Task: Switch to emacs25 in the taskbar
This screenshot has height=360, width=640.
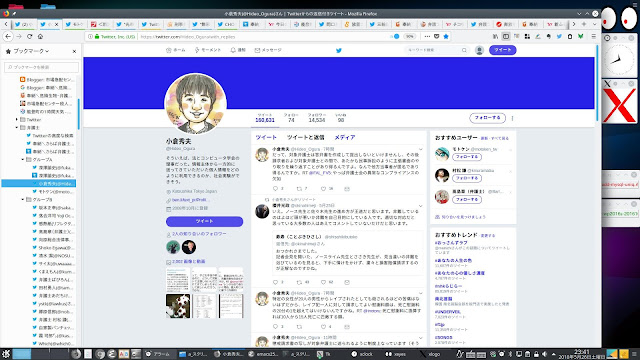Action: tap(263, 354)
